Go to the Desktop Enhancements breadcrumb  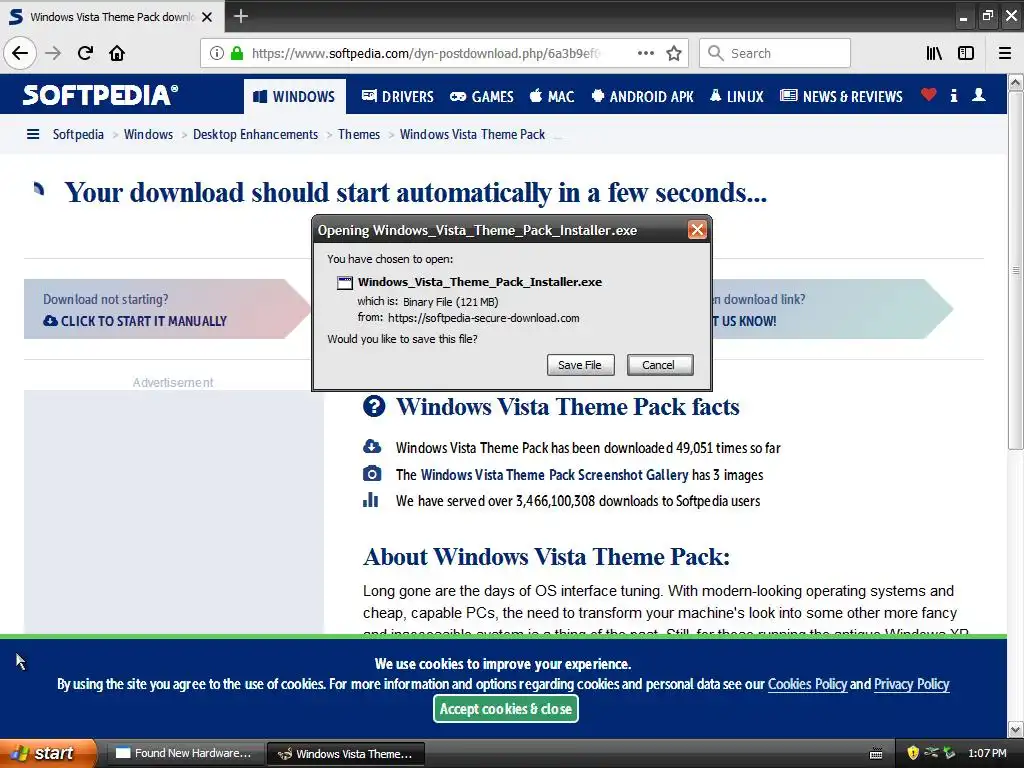255,135
